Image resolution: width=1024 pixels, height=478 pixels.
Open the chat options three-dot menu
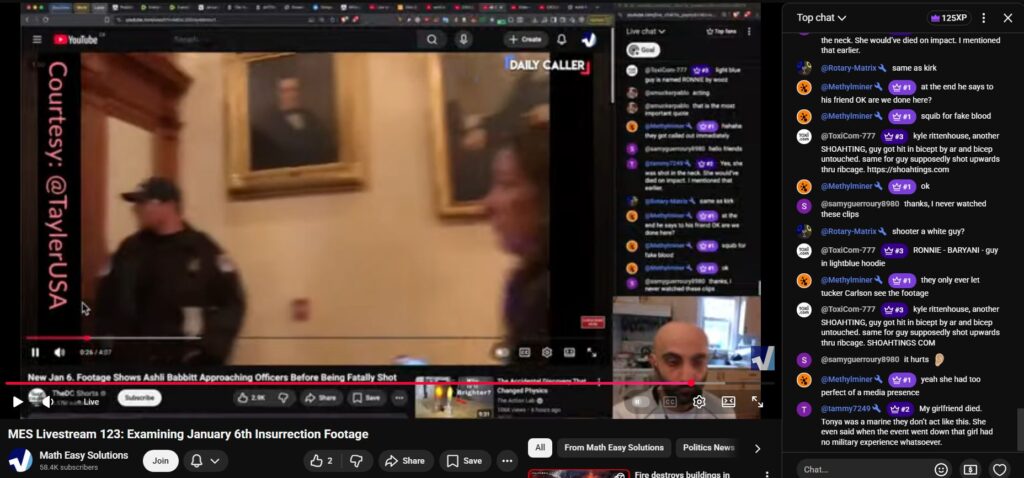click(x=983, y=18)
